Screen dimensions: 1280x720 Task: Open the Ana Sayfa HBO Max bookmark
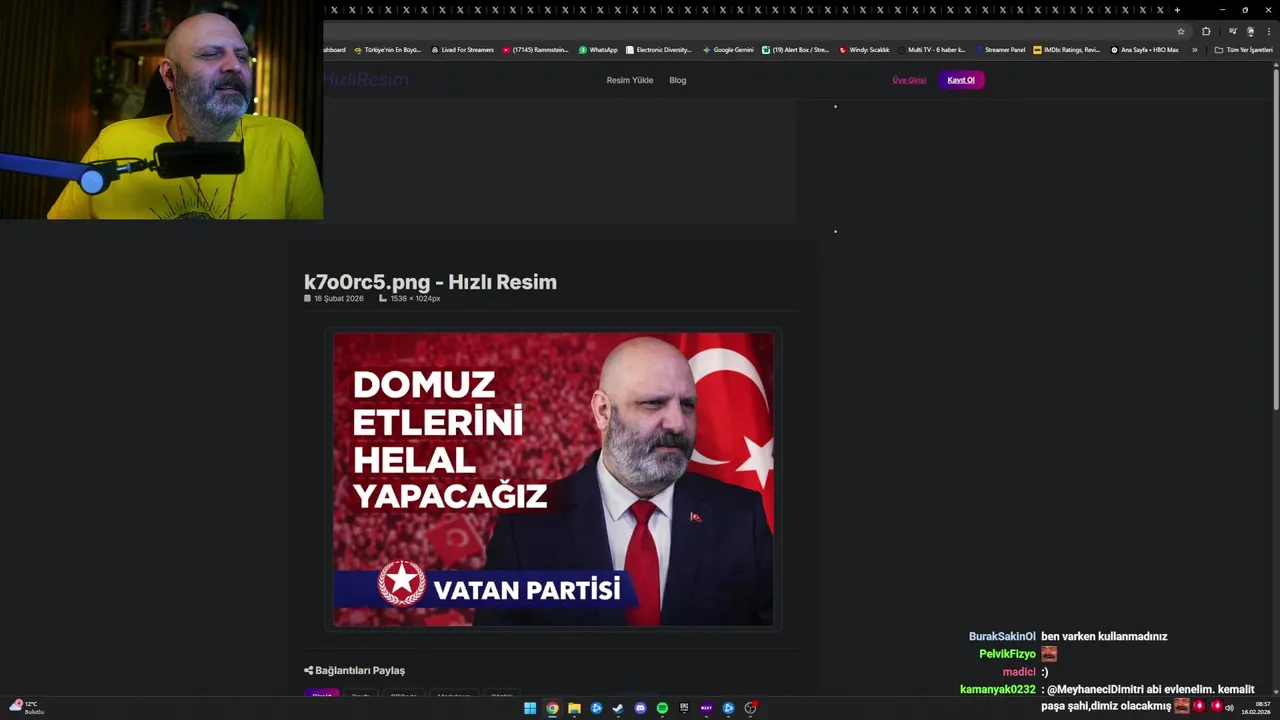pos(1144,49)
